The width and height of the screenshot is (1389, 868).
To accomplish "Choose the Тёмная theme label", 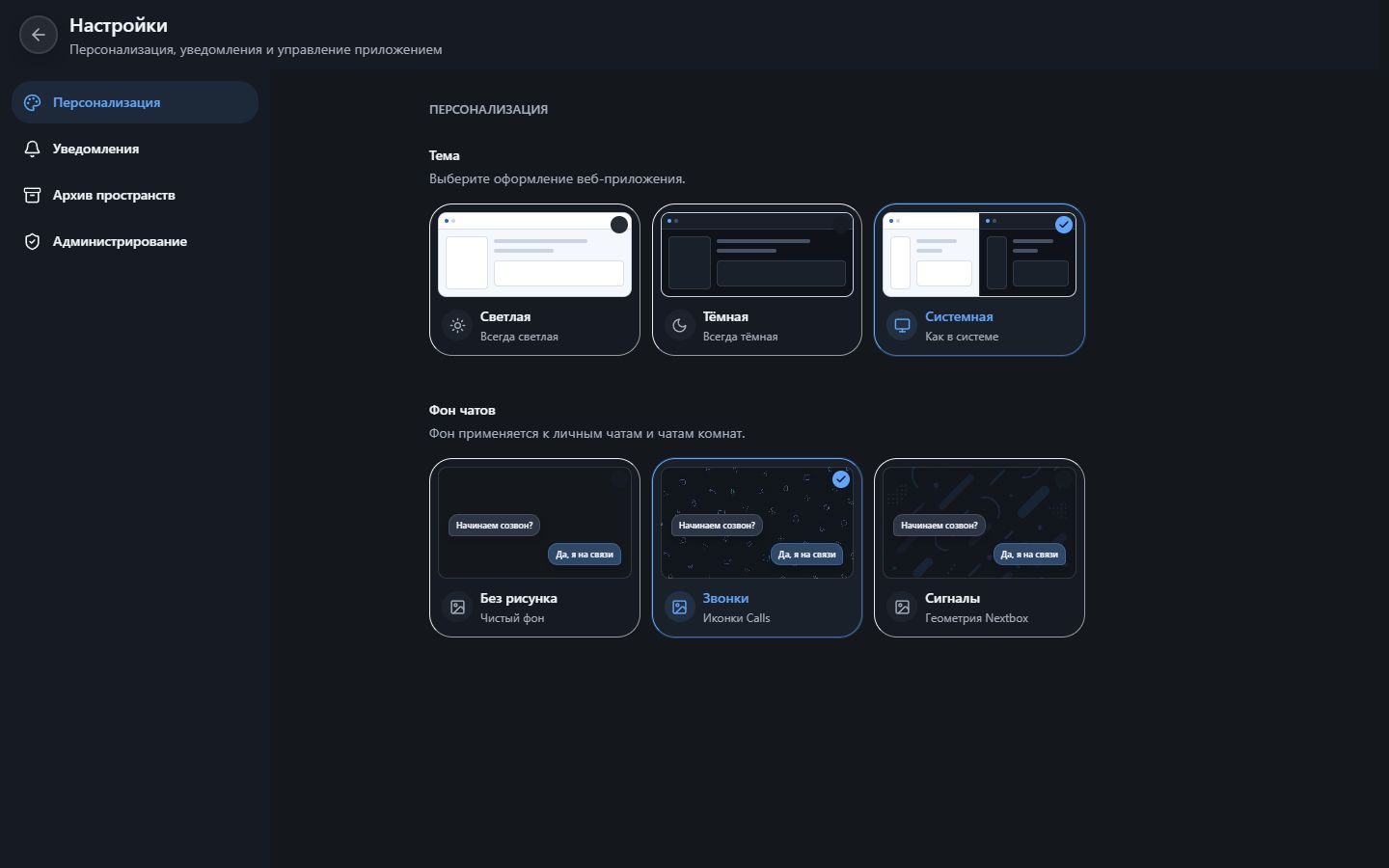I will click(725, 316).
